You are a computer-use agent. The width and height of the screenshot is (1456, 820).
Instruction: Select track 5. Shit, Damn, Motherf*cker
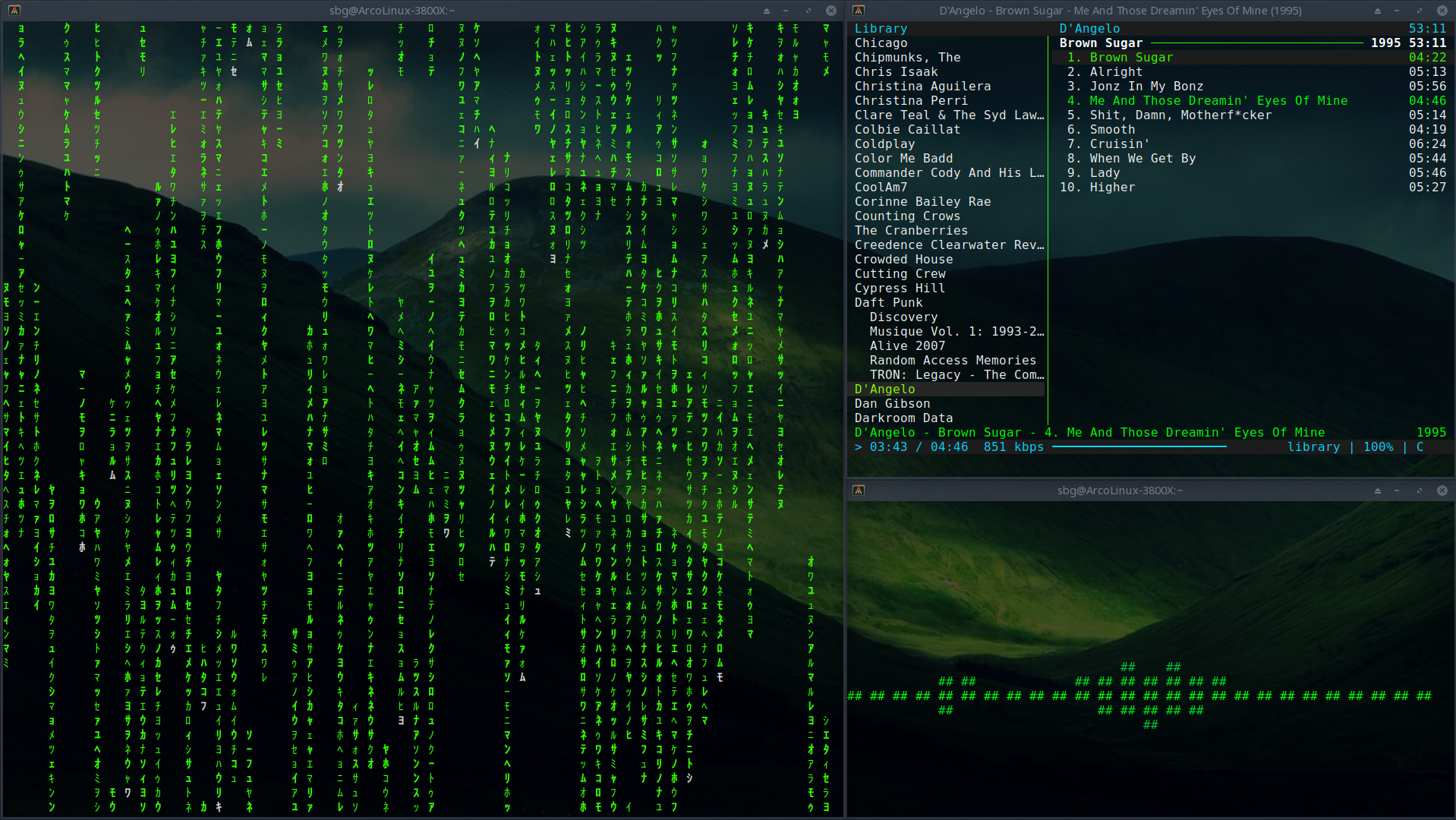coord(1253,115)
